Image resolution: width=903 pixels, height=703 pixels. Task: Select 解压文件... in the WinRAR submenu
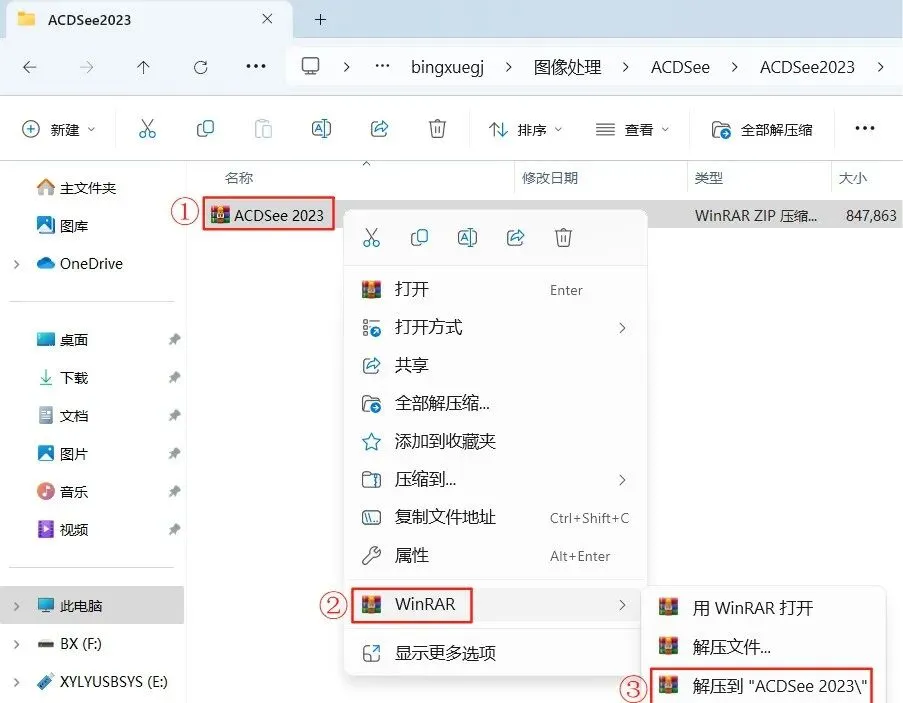pyautogui.click(x=763, y=647)
